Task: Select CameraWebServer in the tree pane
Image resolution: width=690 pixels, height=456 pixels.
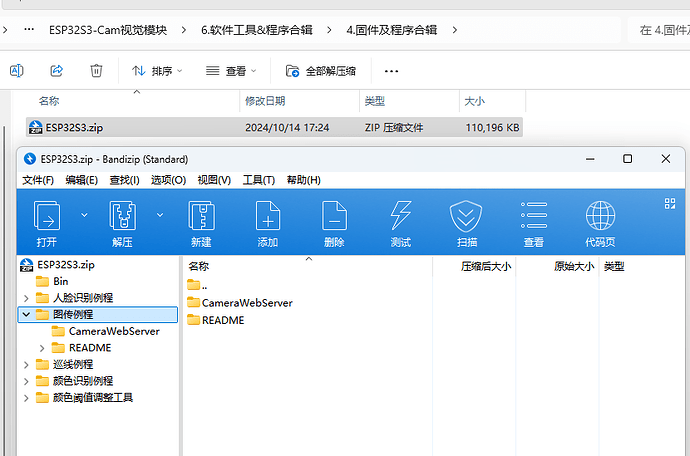Action: coord(114,331)
